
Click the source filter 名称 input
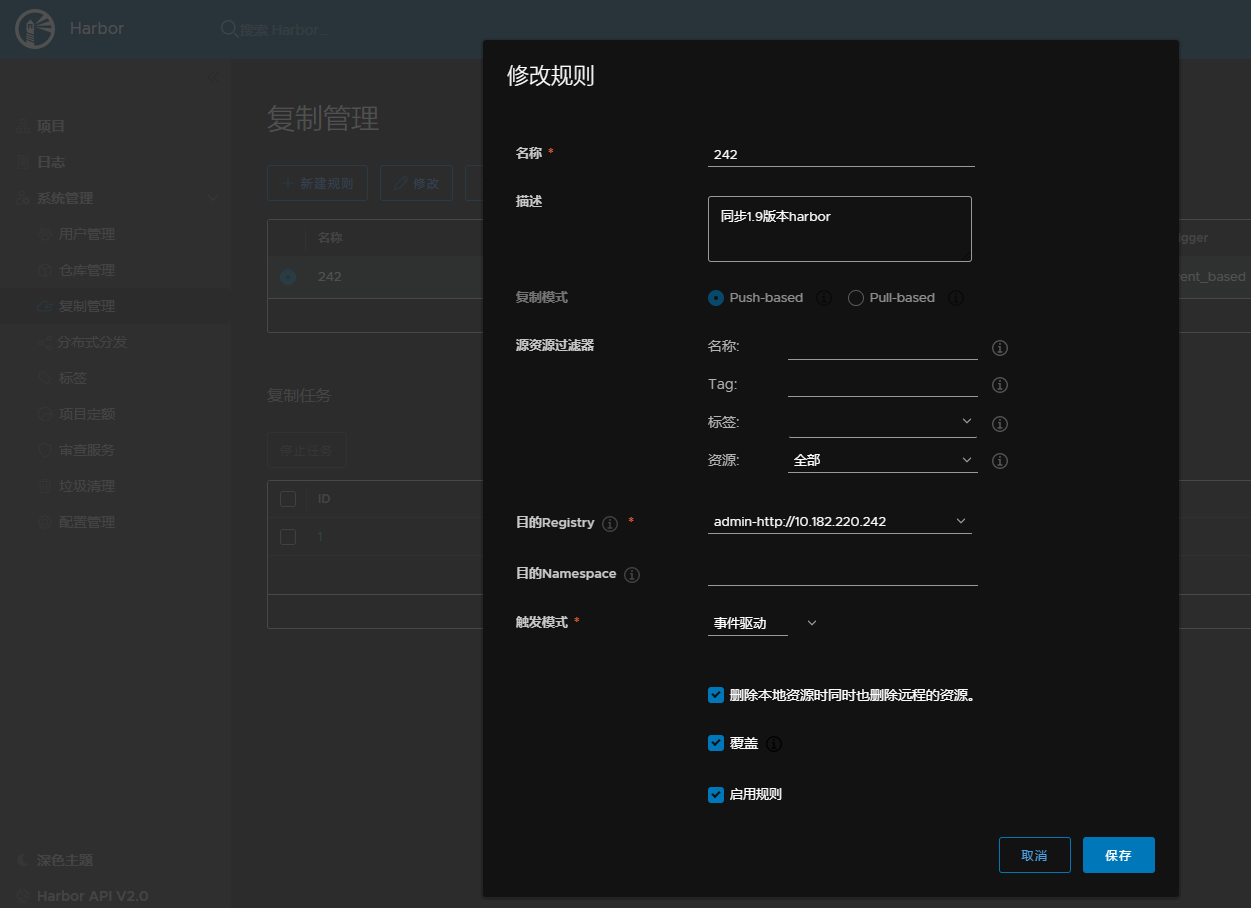(x=883, y=347)
